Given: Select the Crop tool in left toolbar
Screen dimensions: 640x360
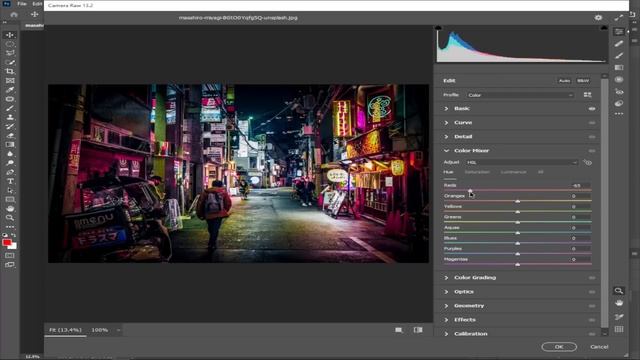Looking at the screenshot, I should point(10,71).
